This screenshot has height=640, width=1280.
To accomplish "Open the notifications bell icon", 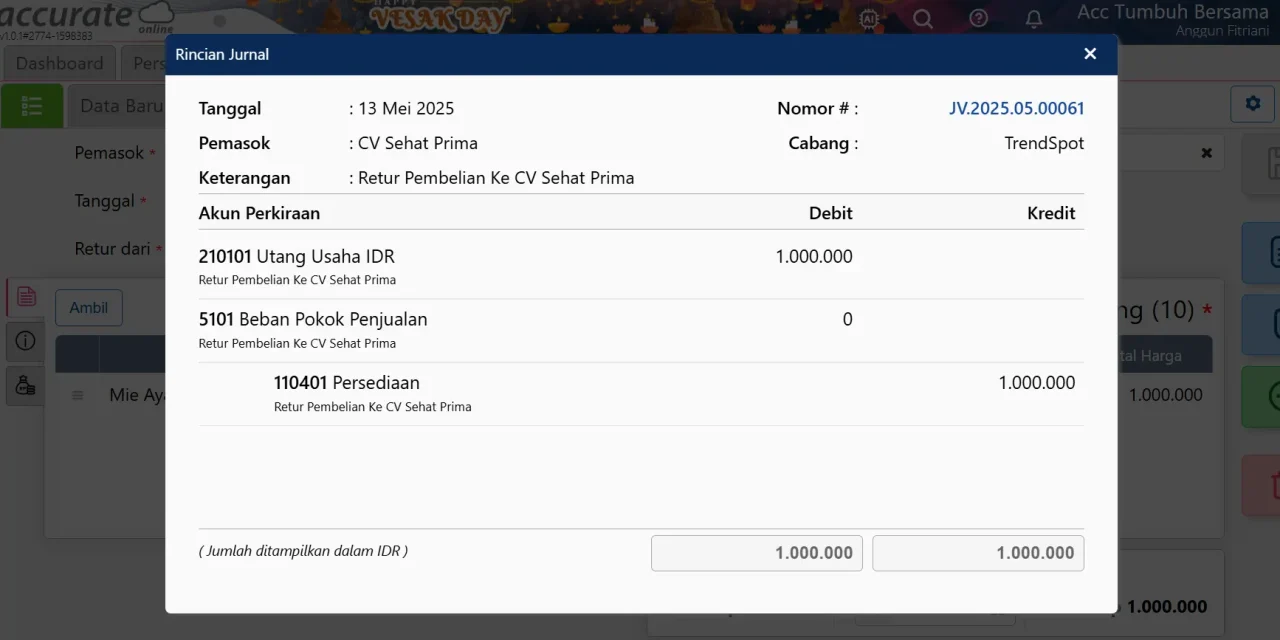I will coord(1034,19).
